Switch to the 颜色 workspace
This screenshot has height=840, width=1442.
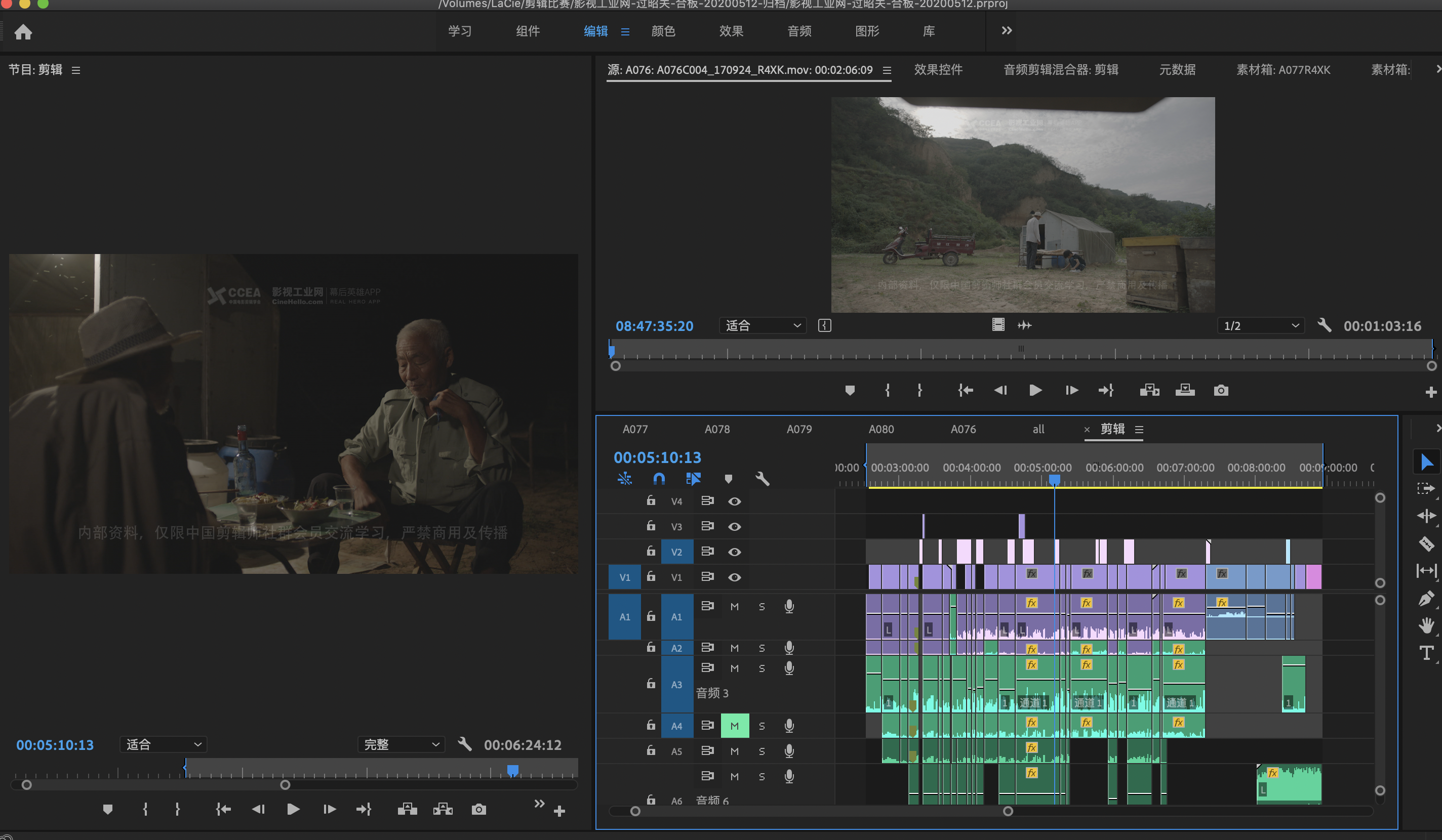tap(663, 31)
